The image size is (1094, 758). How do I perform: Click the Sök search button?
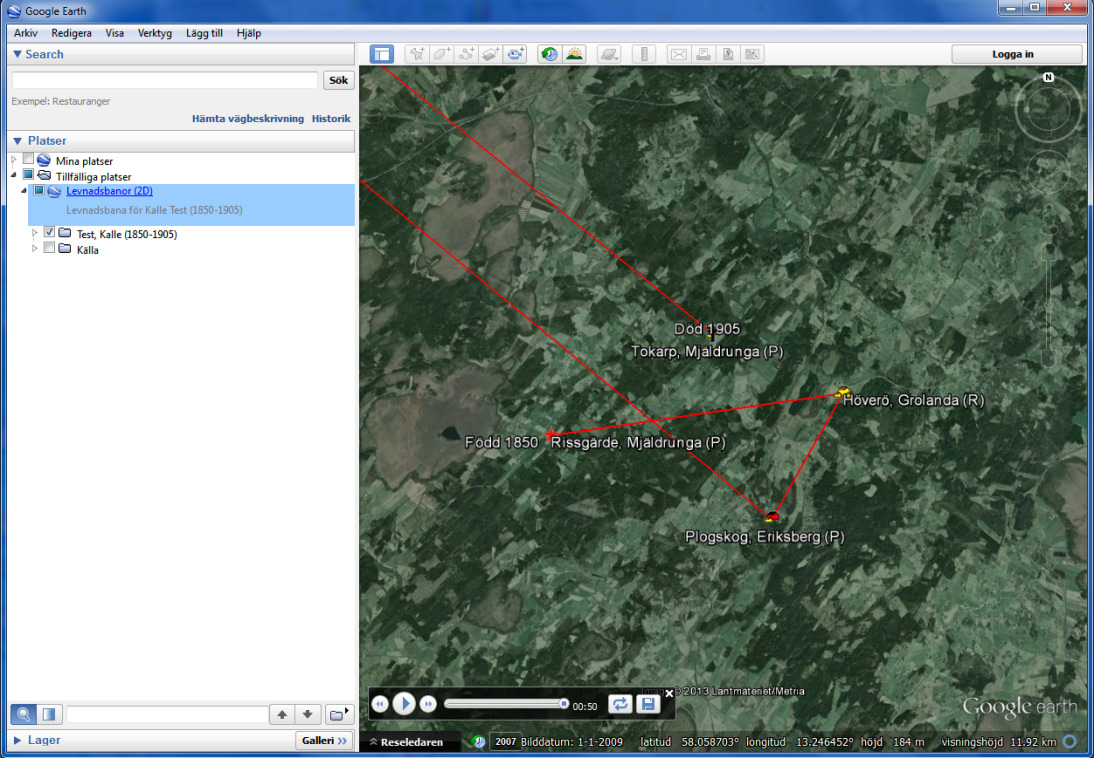[338, 80]
